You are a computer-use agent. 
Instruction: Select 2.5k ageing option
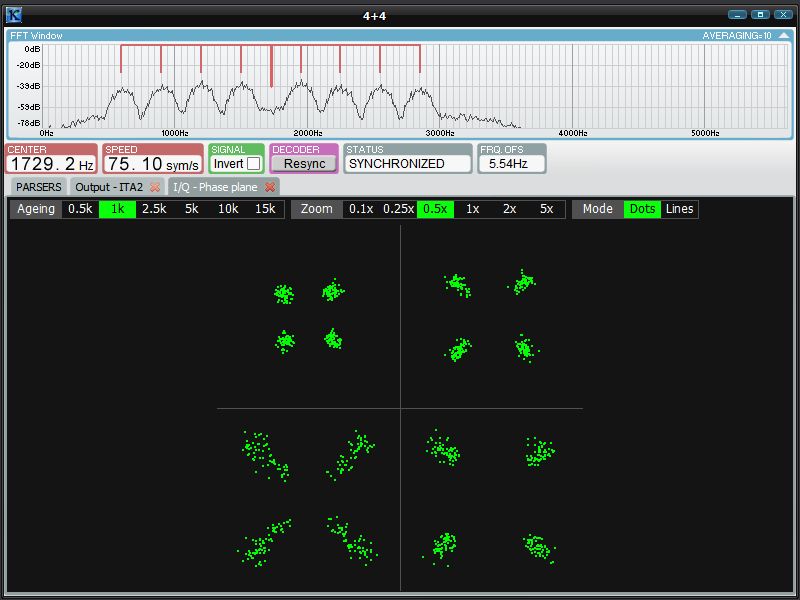(153, 209)
